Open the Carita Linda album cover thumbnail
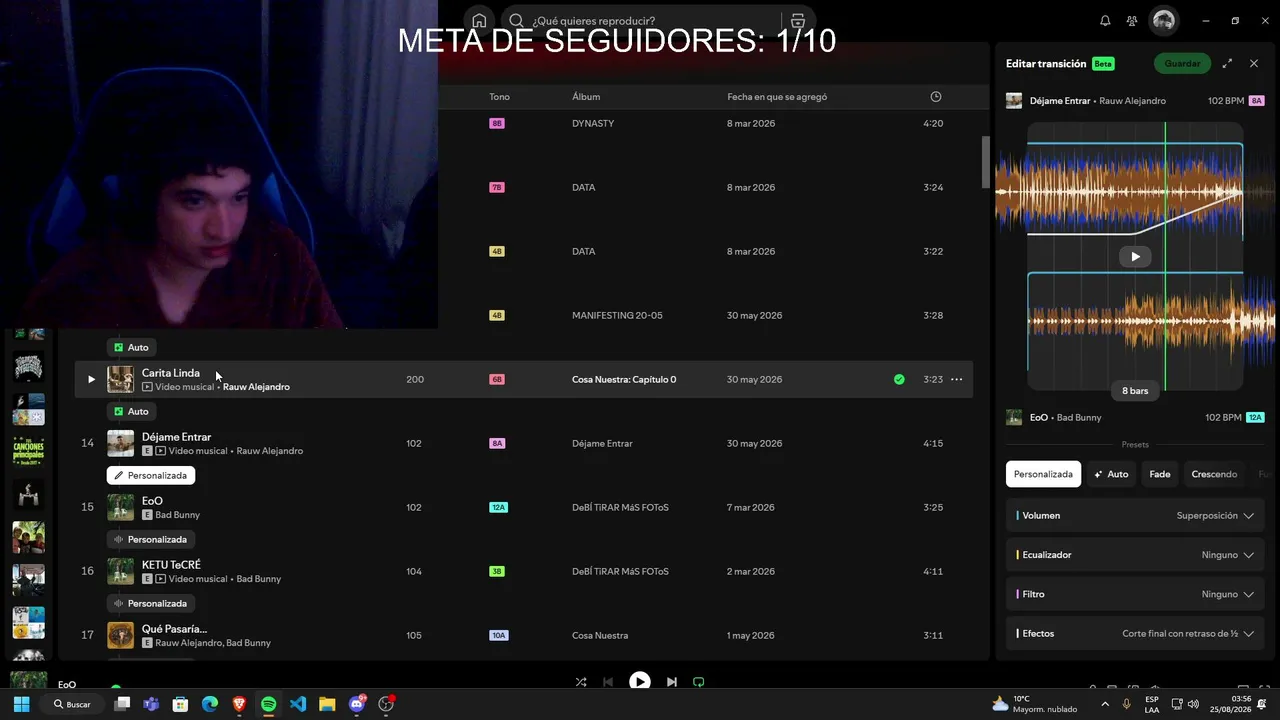 [x=120, y=379]
